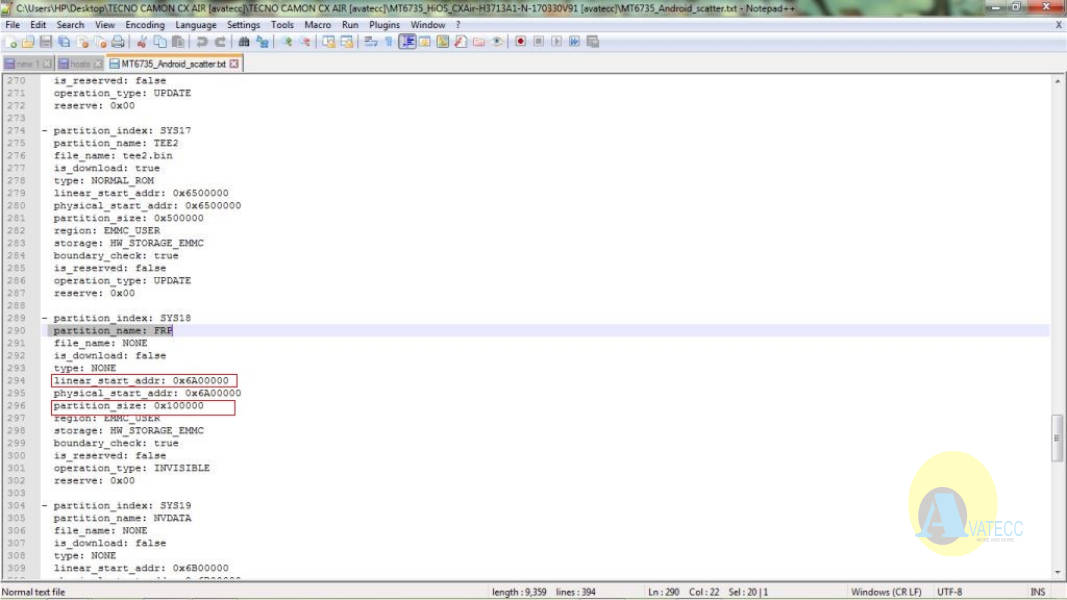Viewport: 1067px width, 600px height.
Task: Open Find with the binoculars icon
Action: (244, 42)
